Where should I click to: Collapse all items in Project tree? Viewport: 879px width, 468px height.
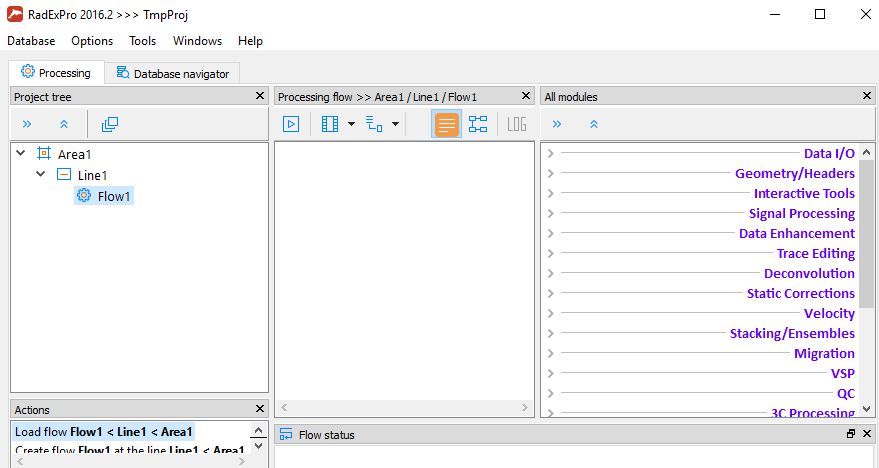(x=64, y=124)
